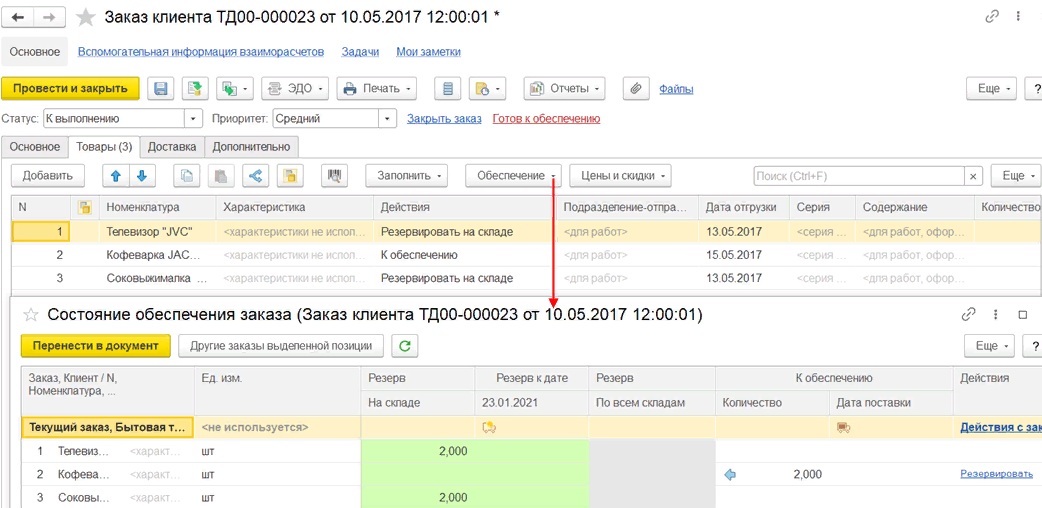The width and height of the screenshot is (1042, 508).
Task: Star the order as a favorite
Action: tap(87, 17)
